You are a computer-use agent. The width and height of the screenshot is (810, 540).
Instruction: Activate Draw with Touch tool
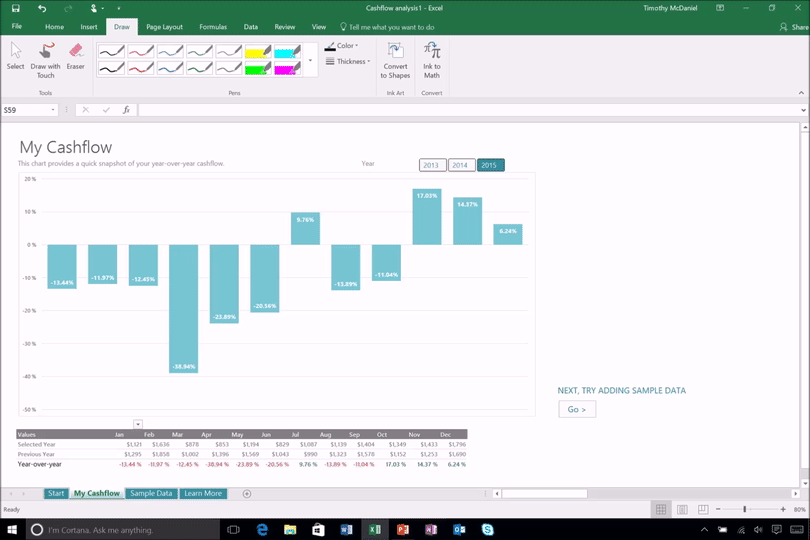(46, 59)
